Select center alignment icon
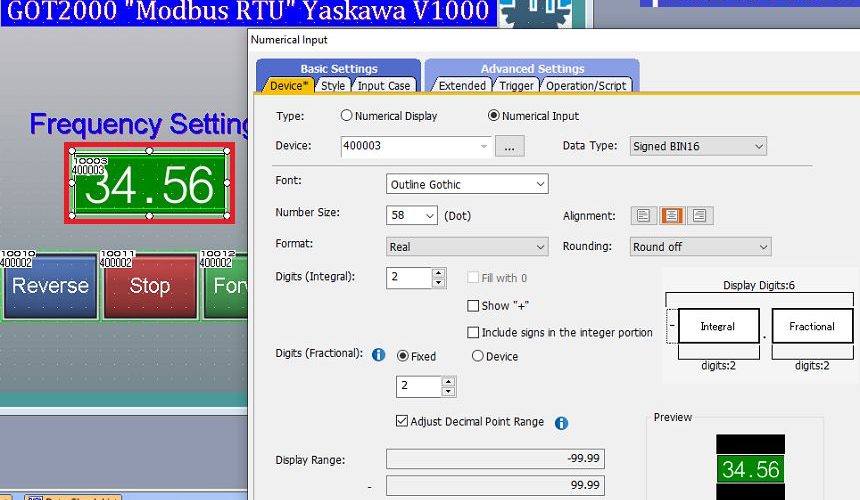Screen dimensions: 860x500 coord(671,215)
